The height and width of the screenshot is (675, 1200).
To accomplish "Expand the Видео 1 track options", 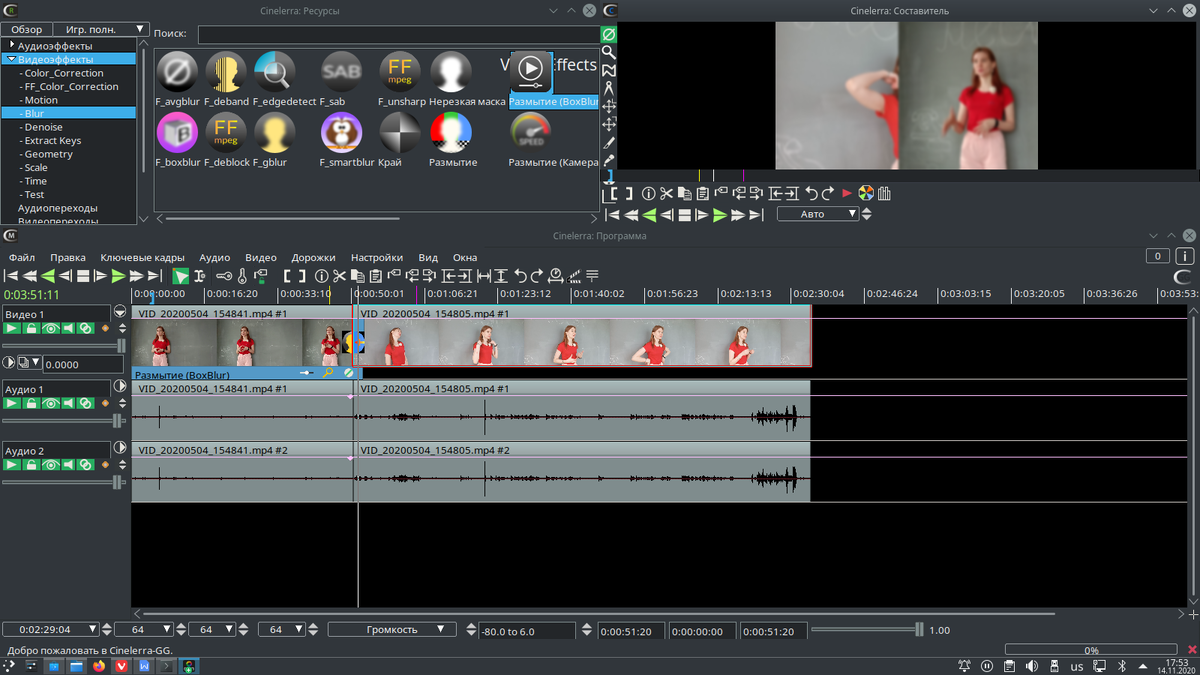I will click(x=120, y=313).
